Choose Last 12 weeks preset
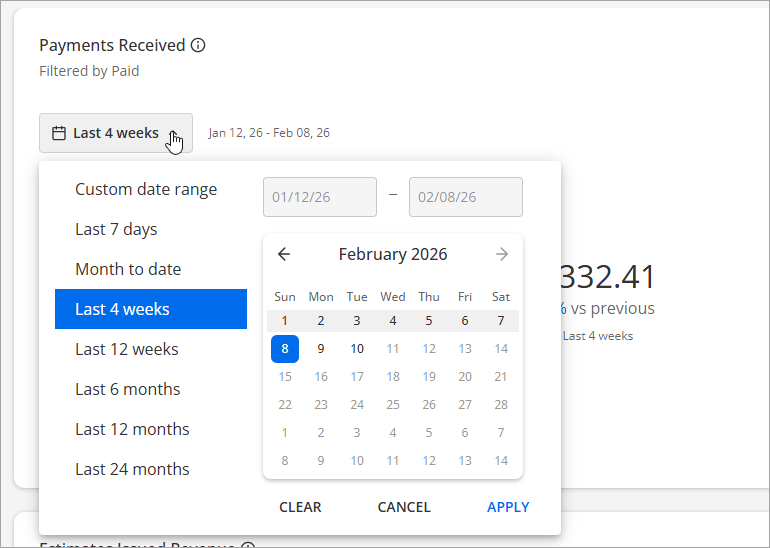The width and height of the screenshot is (770, 548). [x=127, y=349]
